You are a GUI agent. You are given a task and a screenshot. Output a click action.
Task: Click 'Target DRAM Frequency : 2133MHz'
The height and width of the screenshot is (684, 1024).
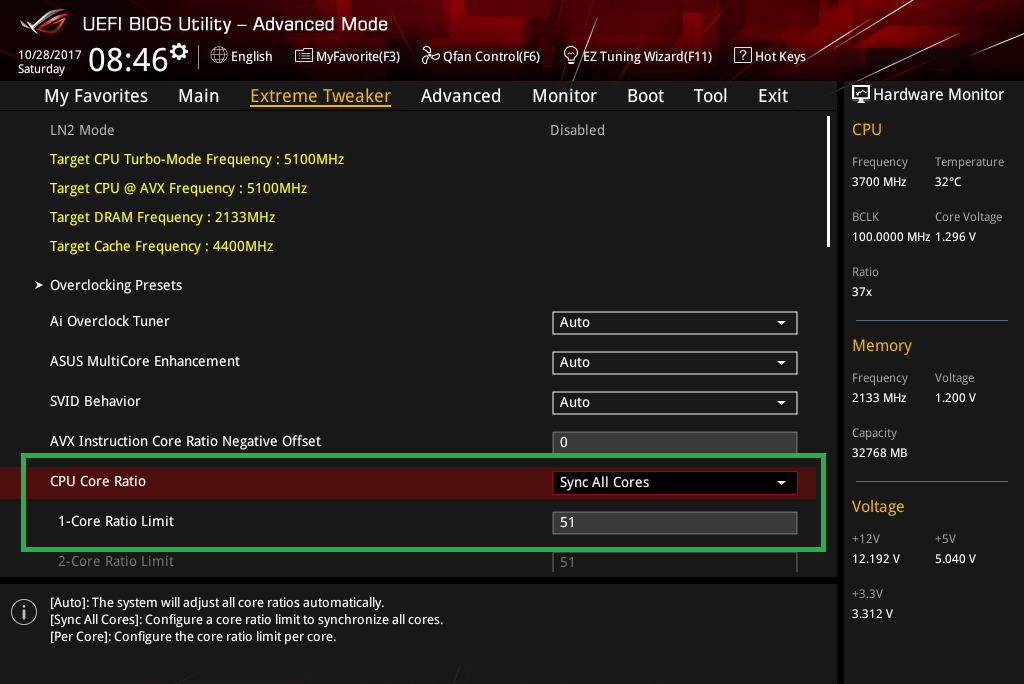point(163,217)
